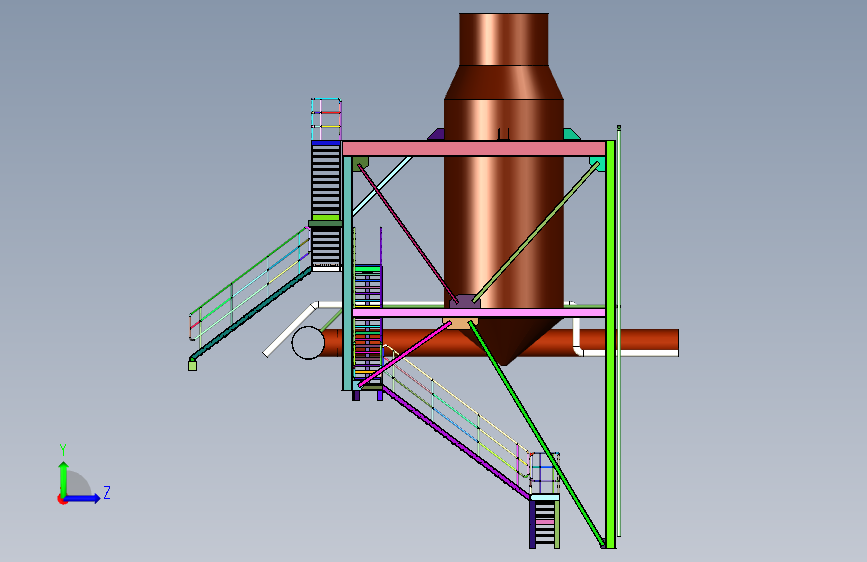This screenshot has width=867, height=562.
Task: Select the tan block under the middle platform
Action: pyautogui.click(x=459, y=323)
